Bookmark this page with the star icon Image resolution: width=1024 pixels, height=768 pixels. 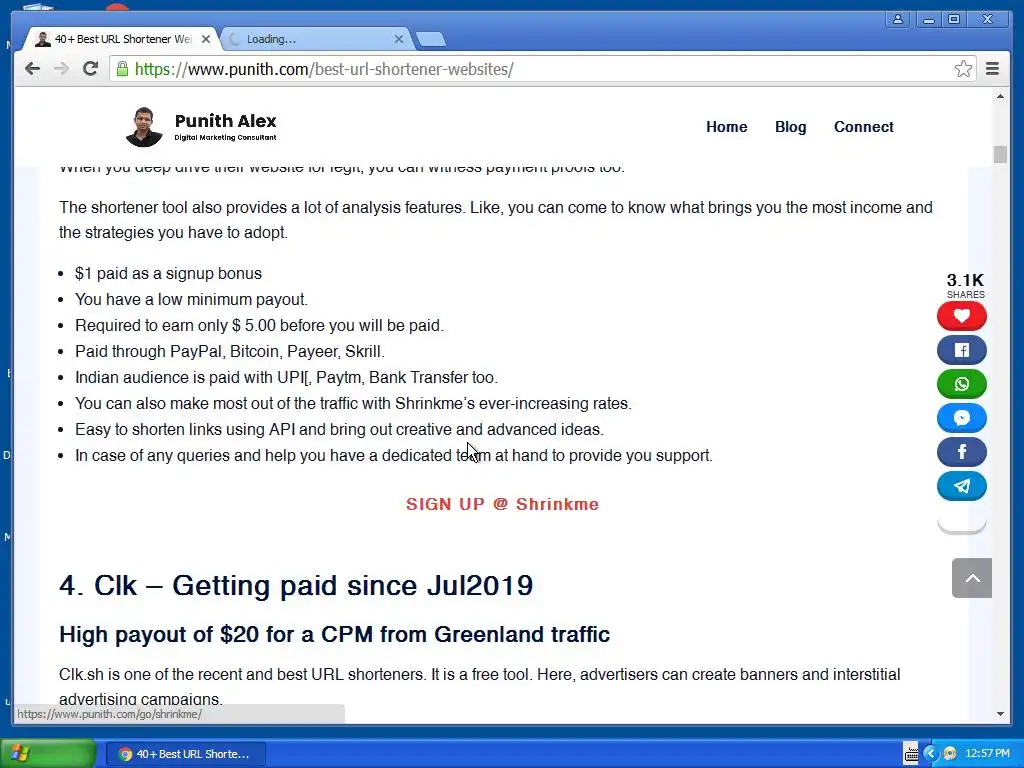(x=963, y=69)
